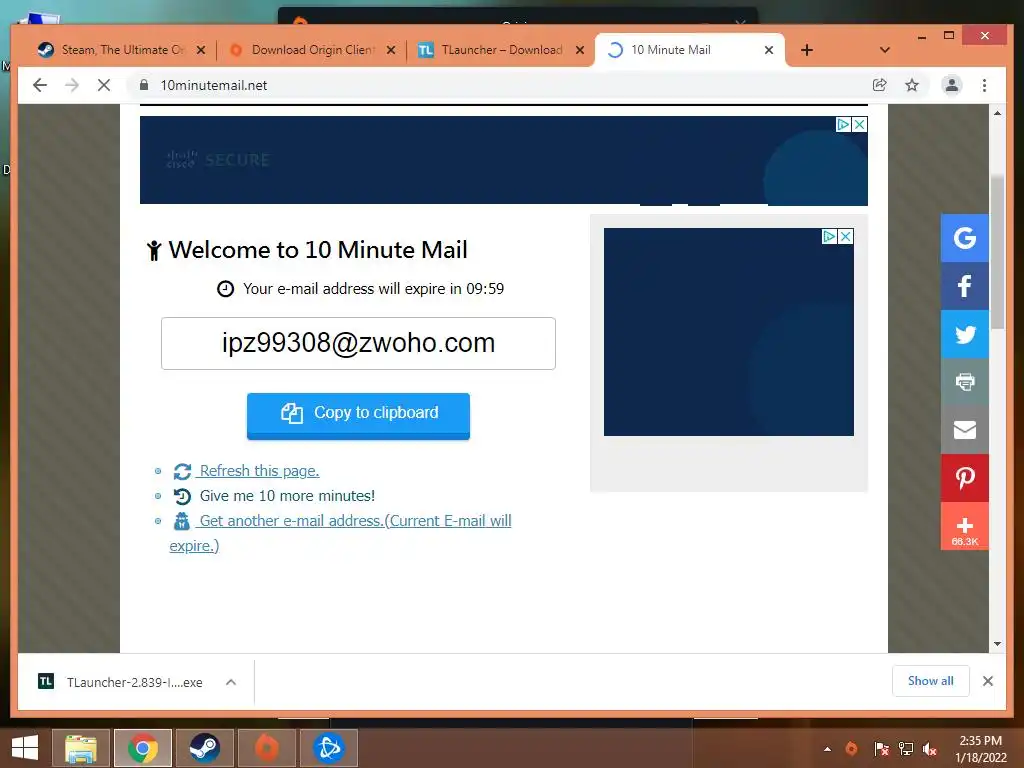Click scrollbar up arrow
Image resolution: width=1024 pixels, height=768 pixels.
click(997, 113)
